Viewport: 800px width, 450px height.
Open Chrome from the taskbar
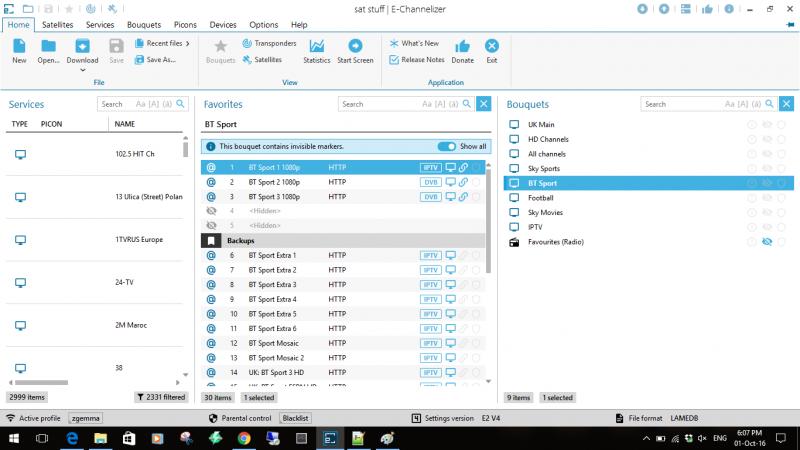tap(244, 438)
